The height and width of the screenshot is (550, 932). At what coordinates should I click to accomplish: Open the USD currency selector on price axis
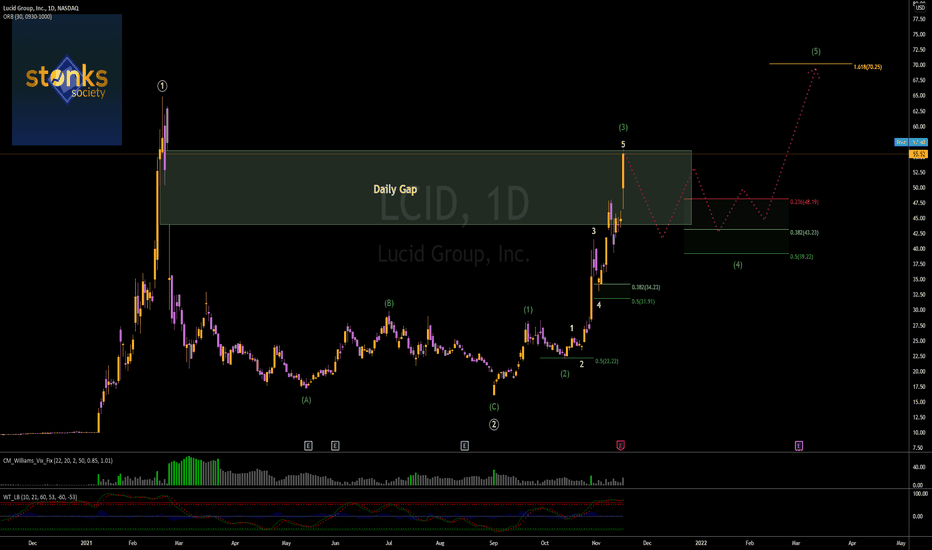click(x=920, y=8)
